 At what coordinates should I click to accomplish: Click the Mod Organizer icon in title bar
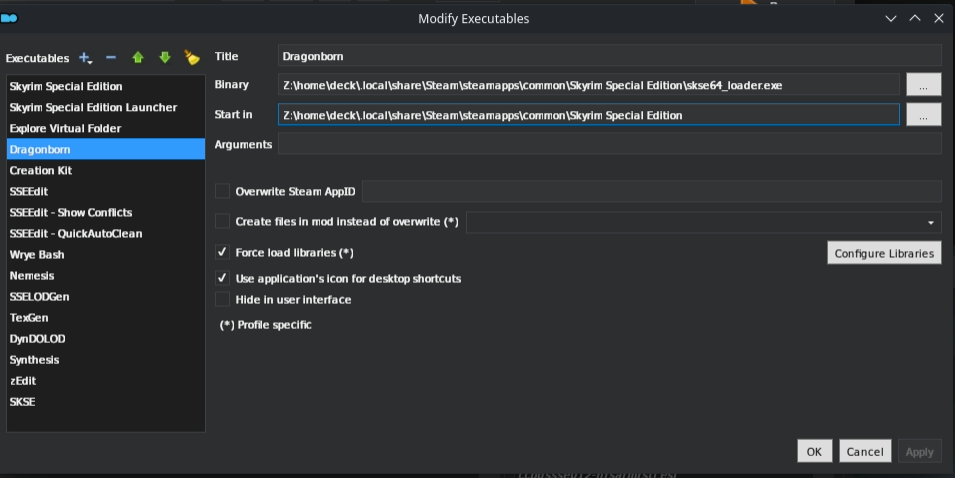(12, 18)
